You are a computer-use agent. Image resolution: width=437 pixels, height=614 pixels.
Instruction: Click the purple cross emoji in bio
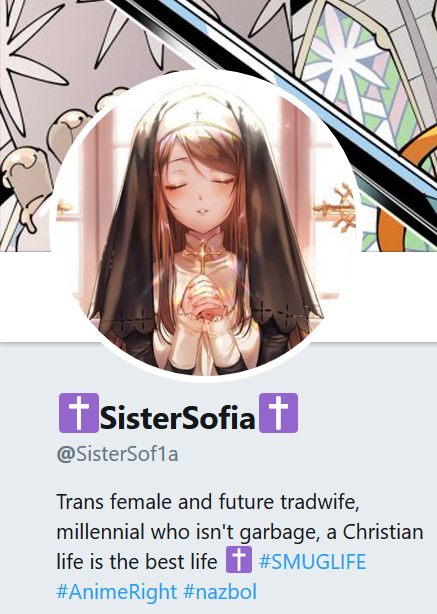(239, 560)
